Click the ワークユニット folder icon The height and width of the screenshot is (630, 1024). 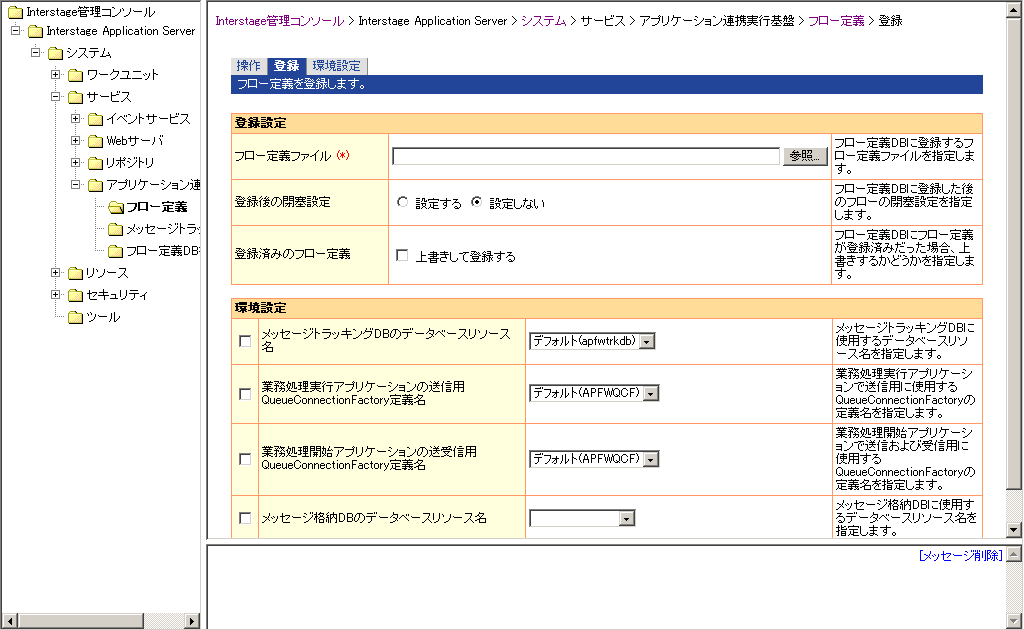coord(76,74)
